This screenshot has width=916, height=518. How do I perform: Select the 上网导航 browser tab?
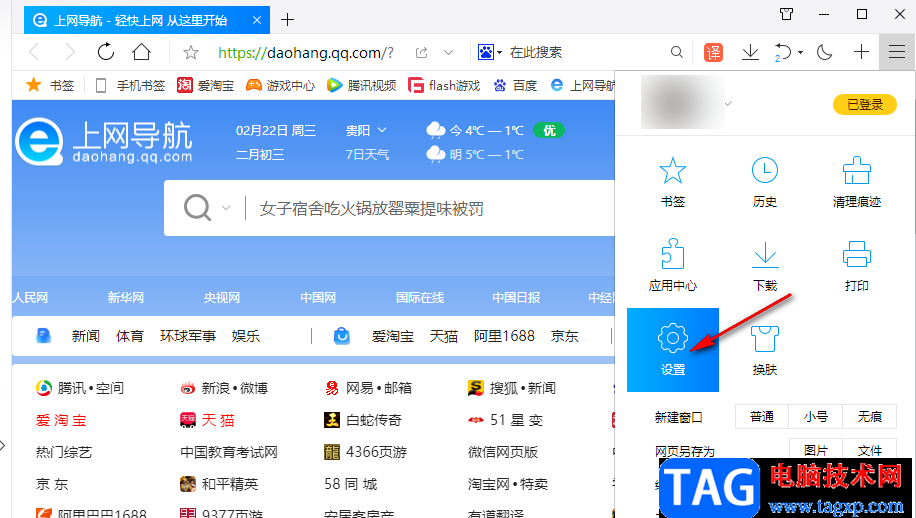click(147, 20)
